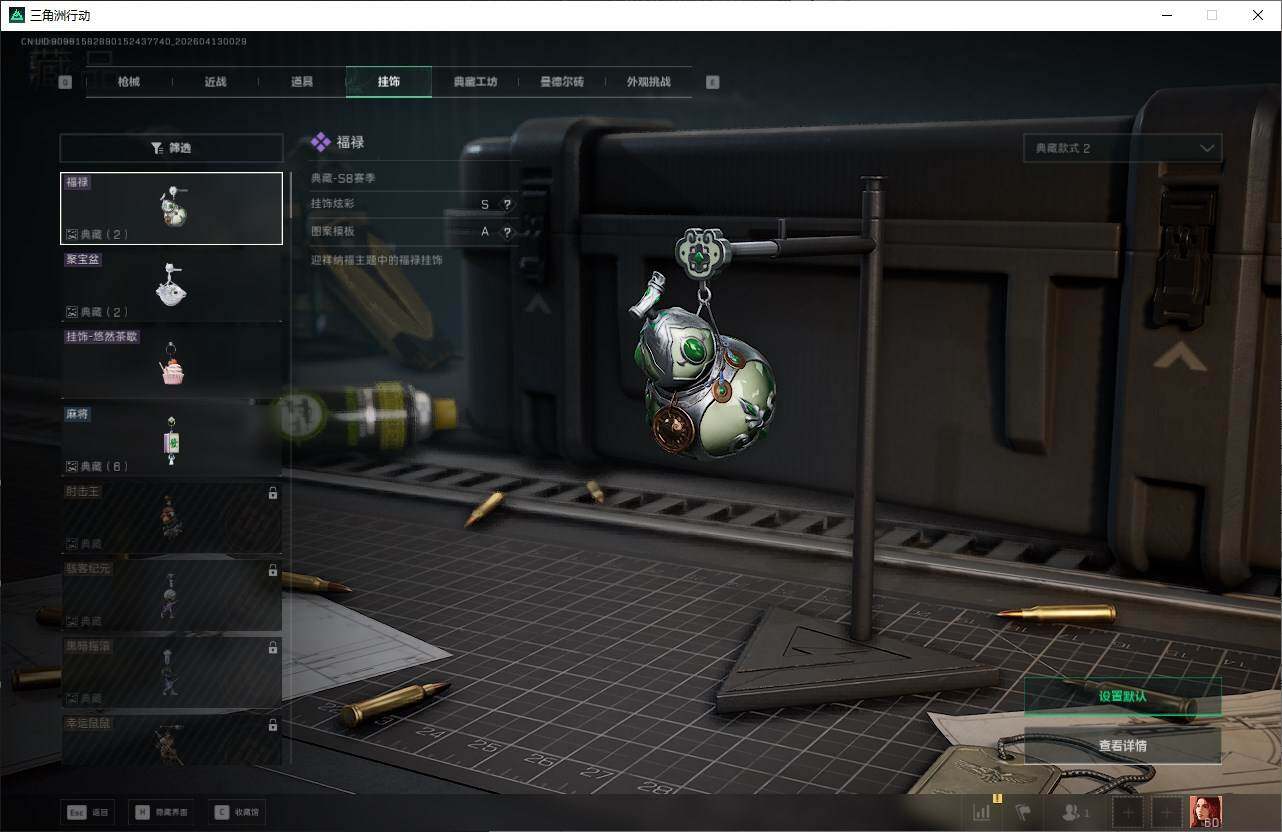Switch to the 外观挑战 tab

tap(648, 82)
